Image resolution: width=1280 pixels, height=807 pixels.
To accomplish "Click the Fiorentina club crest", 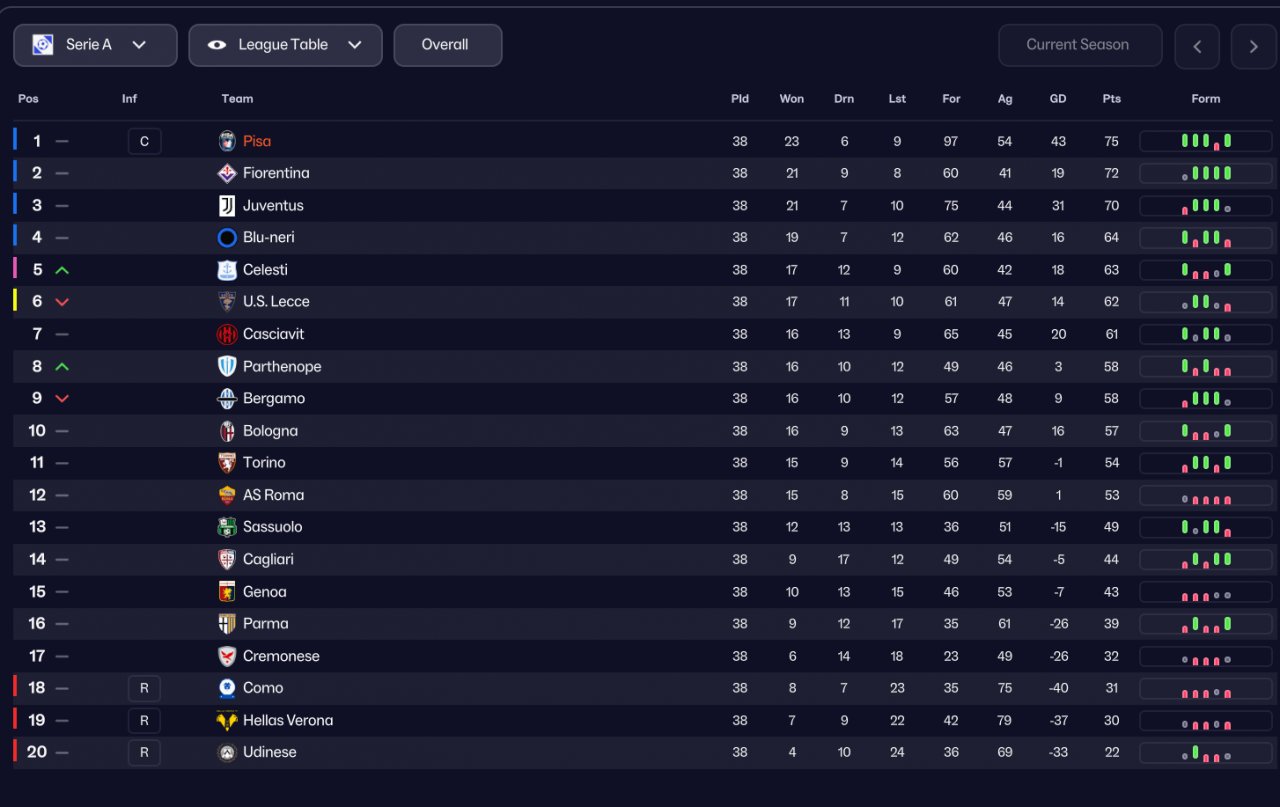I will (227, 173).
